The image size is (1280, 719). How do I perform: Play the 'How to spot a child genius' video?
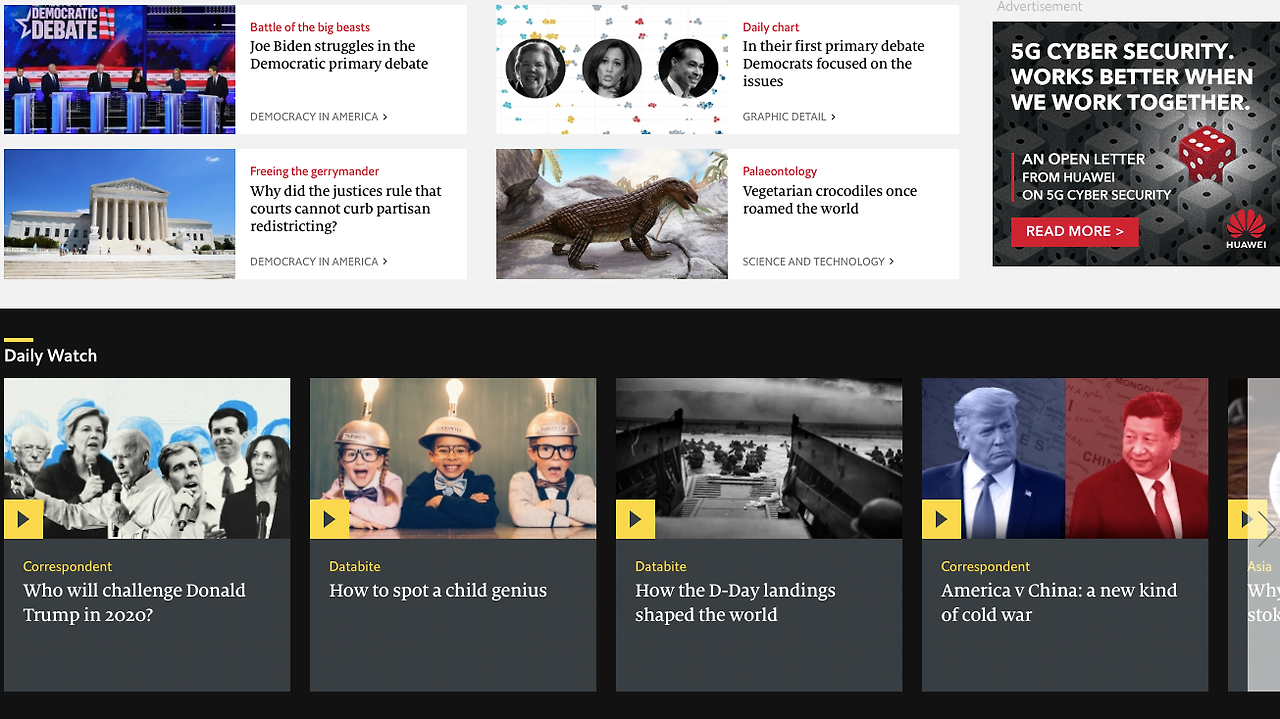[x=329, y=519]
